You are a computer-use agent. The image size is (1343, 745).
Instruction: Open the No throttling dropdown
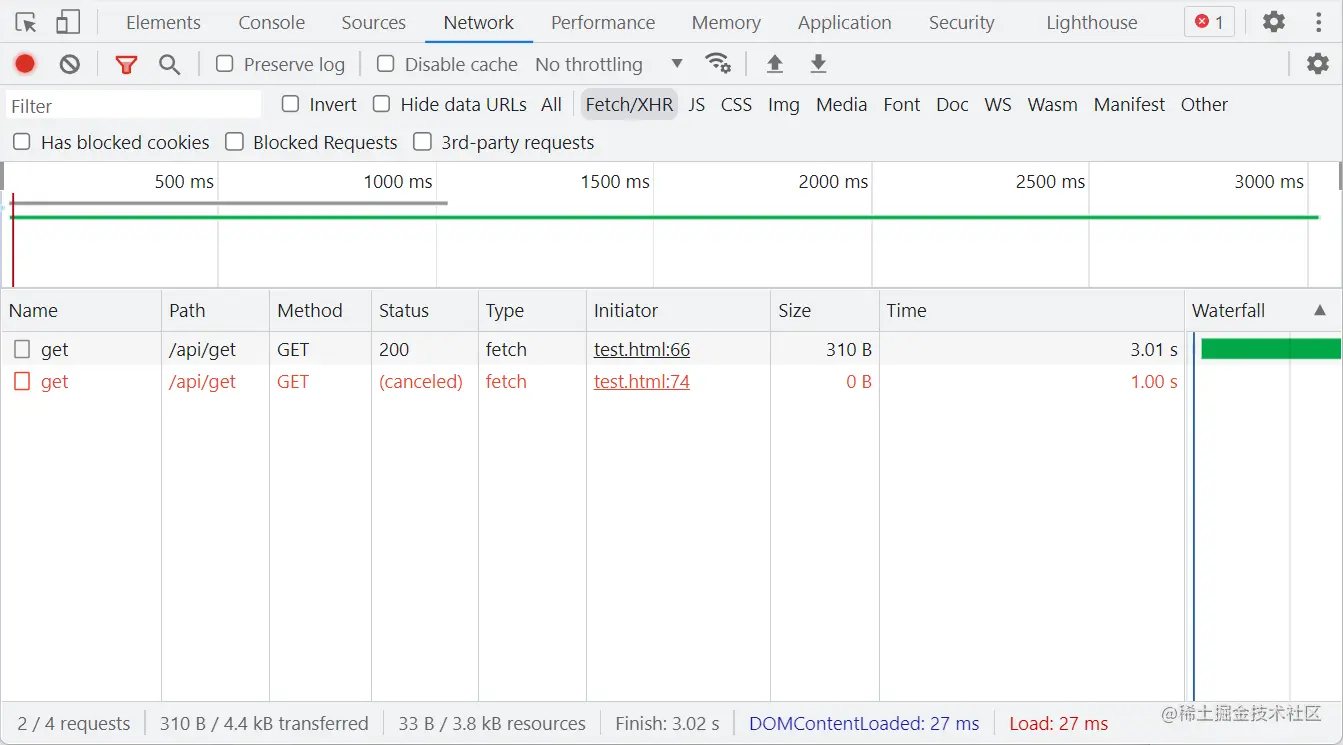click(x=606, y=63)
